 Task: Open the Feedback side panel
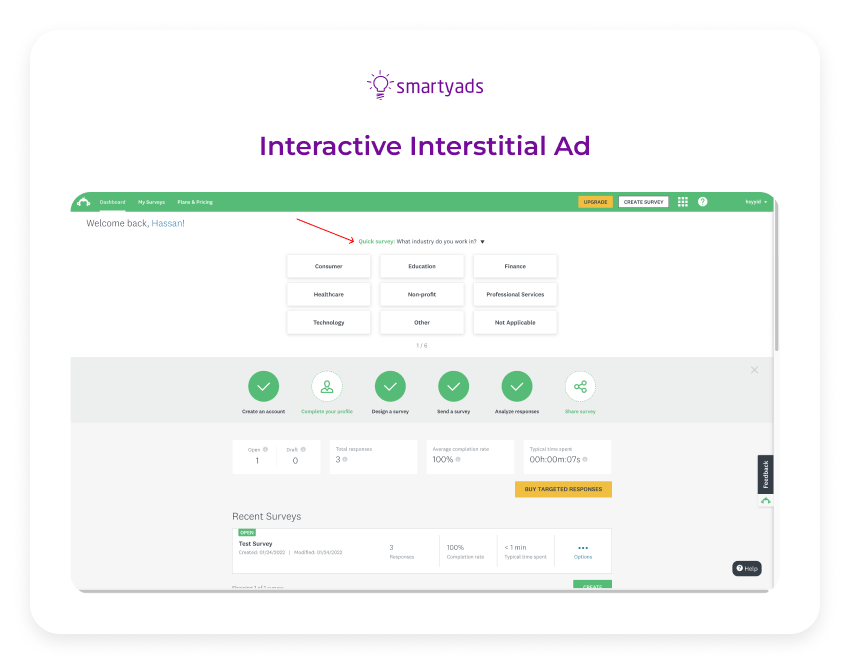tap(765, 473)
